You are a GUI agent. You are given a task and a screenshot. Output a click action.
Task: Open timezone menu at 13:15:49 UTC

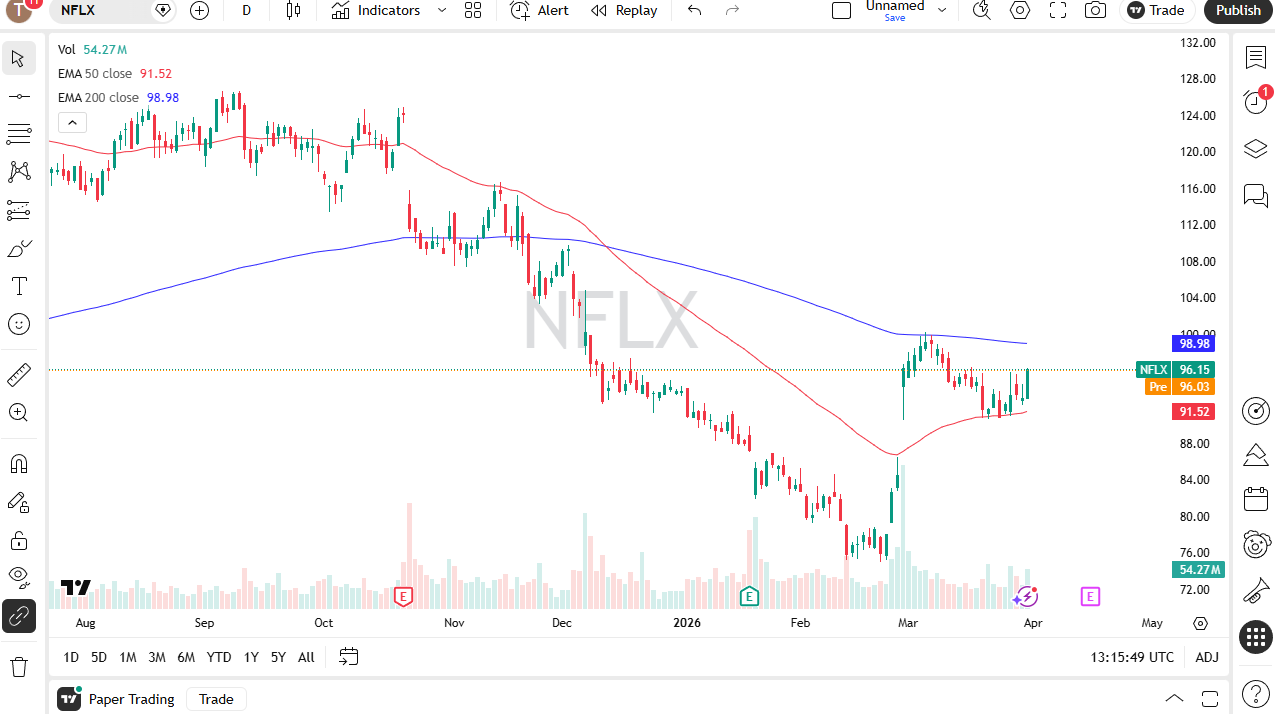(x=1133, y=657)
